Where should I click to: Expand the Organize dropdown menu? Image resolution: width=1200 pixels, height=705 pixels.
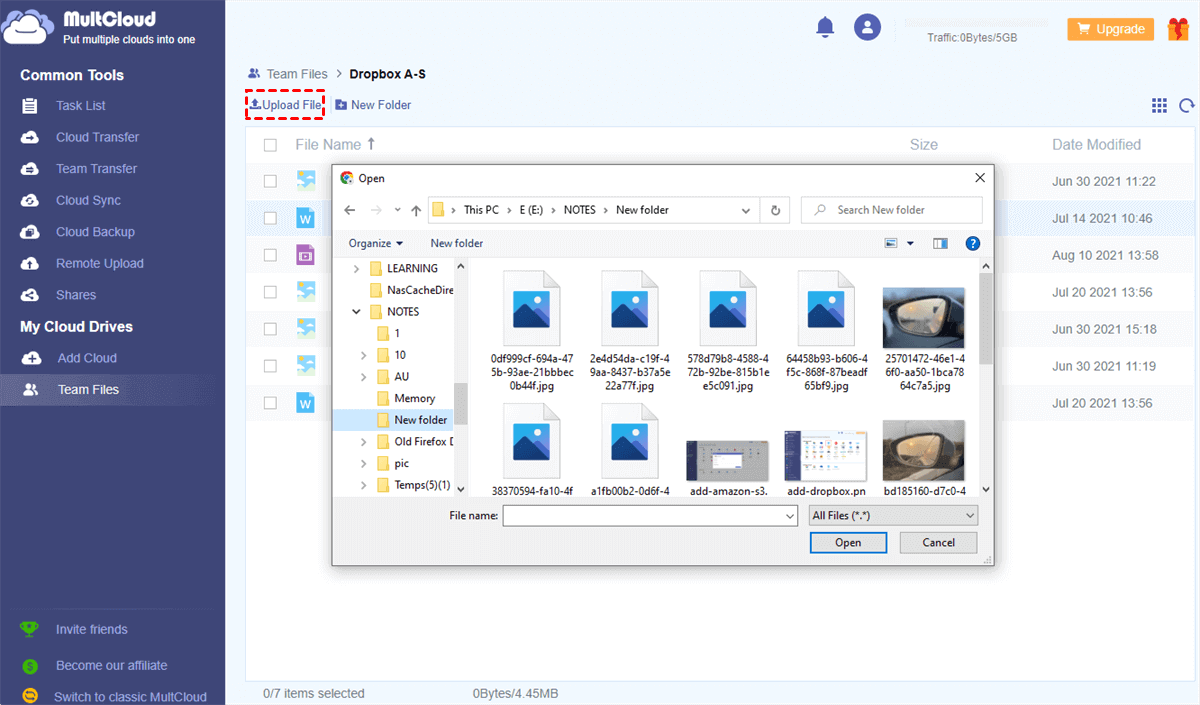376,243
